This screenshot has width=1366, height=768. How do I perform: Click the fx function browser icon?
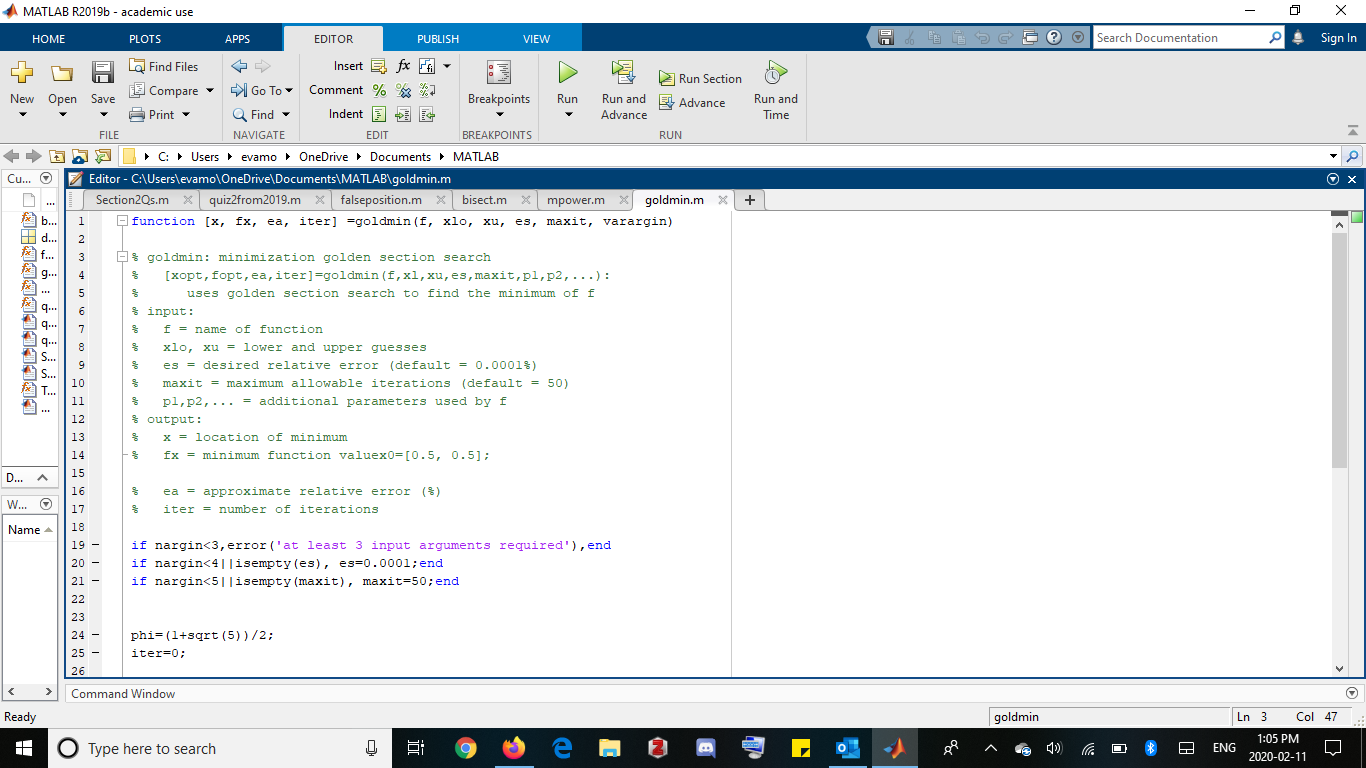click(403, 66)
